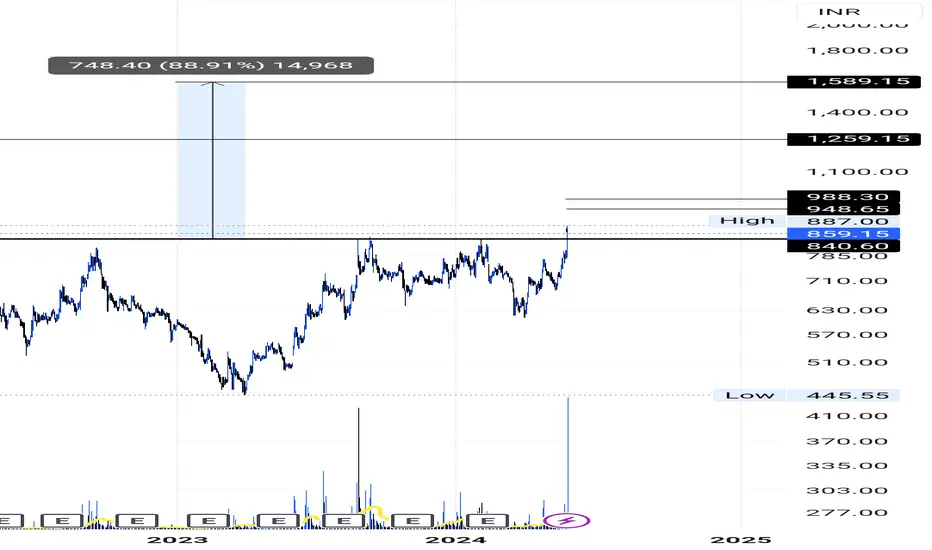The height and width of the screenshot is (550, 932).
Task: Click the E earnings marker nearest the 2024 label
Action: click(x=487, y=521)
